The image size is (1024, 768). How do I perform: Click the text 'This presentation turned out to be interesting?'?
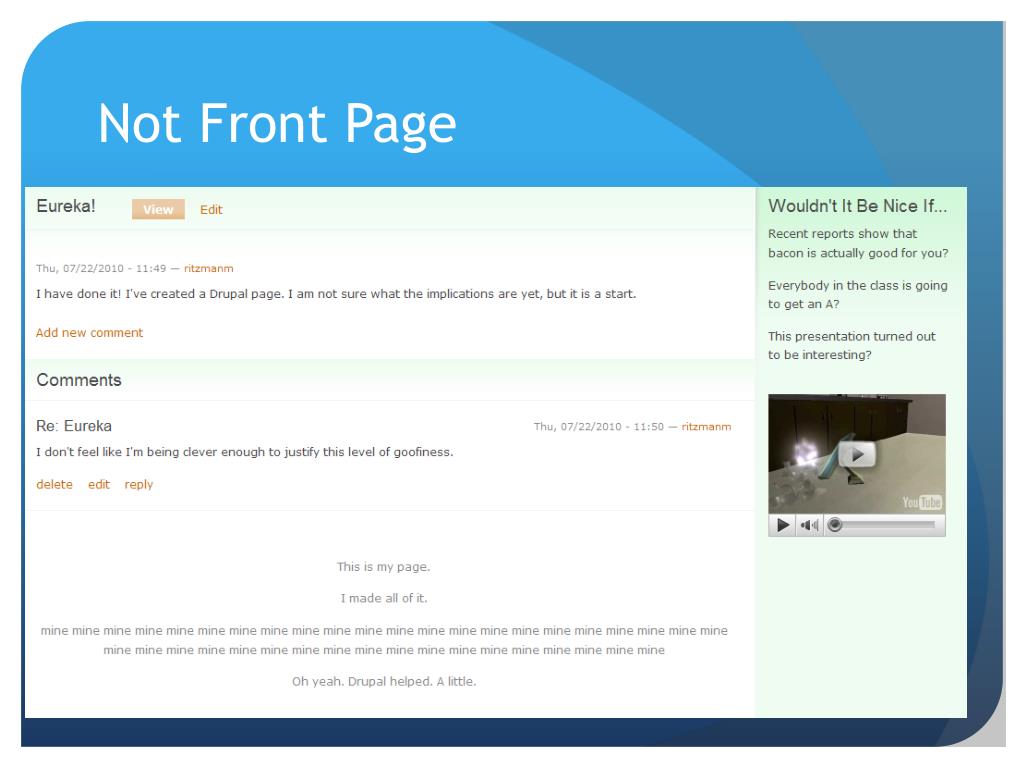(852, 345)
